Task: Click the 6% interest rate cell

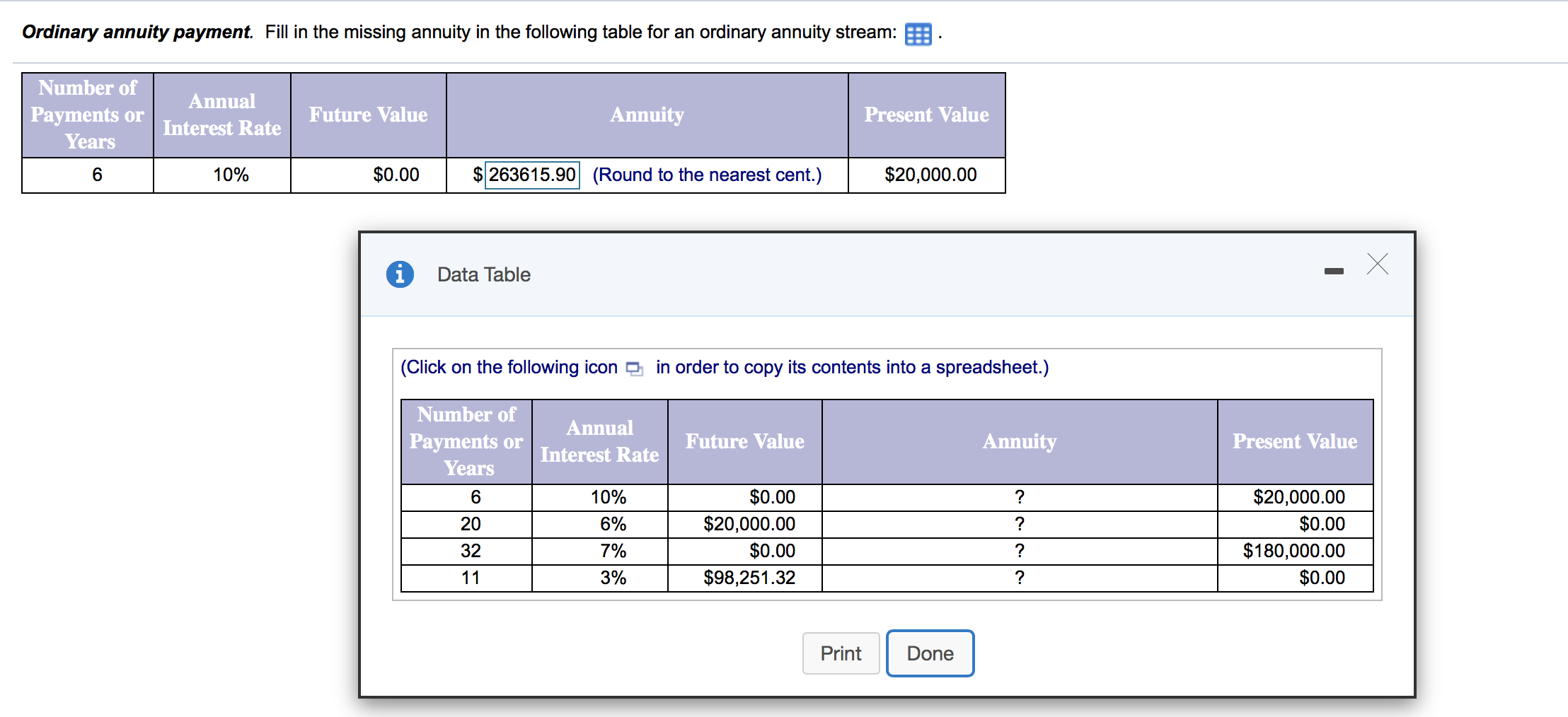Action: point(613,524)
